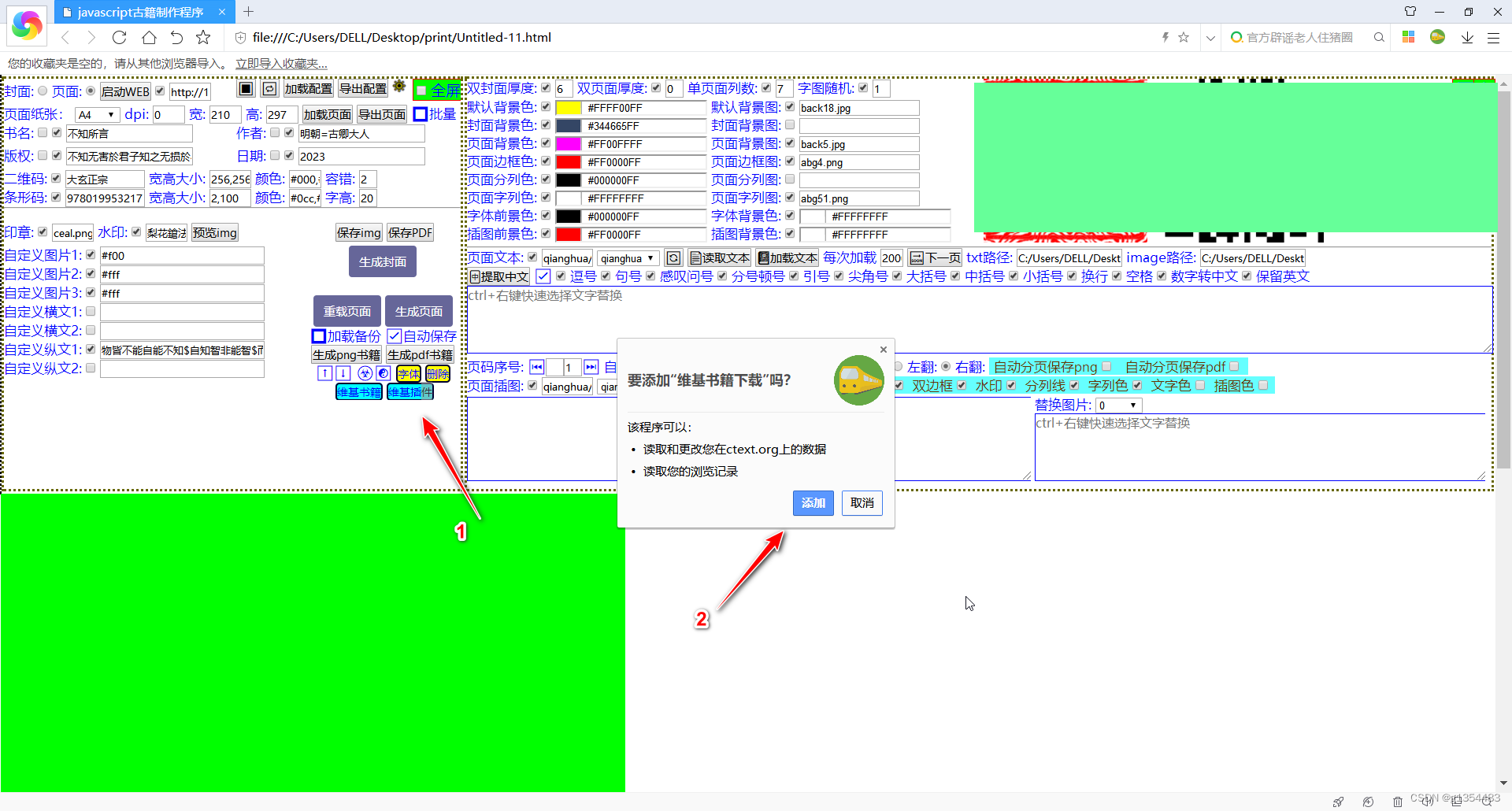Click the 书名 input field 不知所言
Screen dimensions: 1512x811
click(129, 134)
